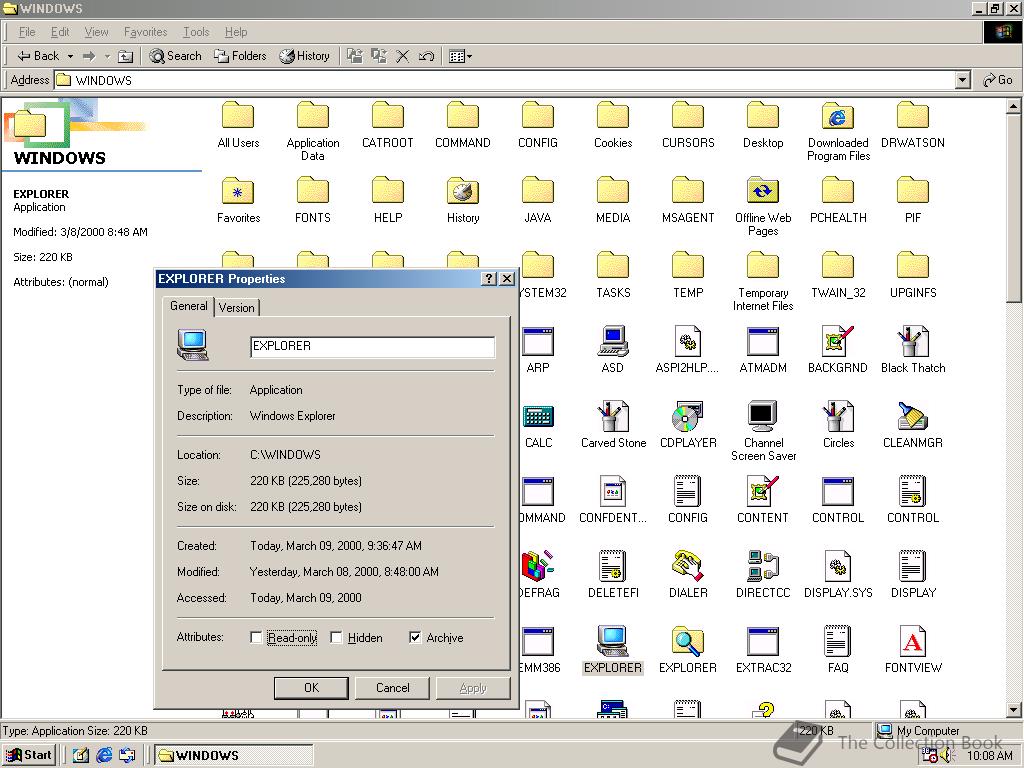The height and width of the screenshot is (768, 1024).
Task: Select the DEFRAG icon
Action: click(537, 566)
